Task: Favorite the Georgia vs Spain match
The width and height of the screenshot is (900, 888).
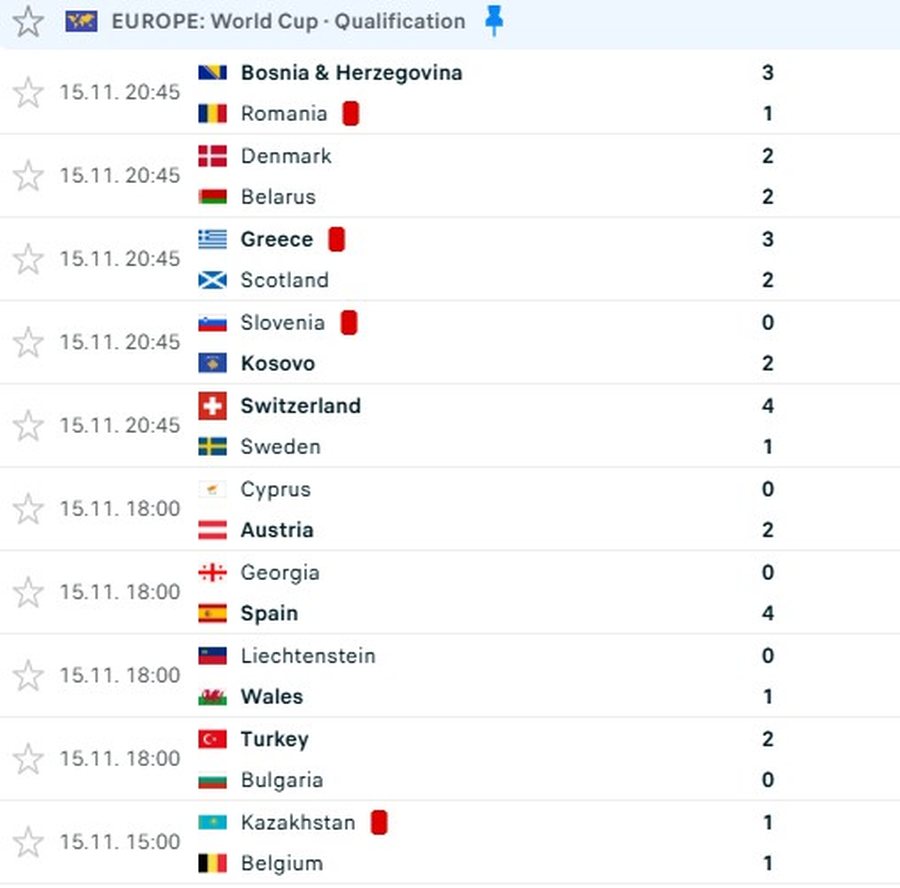Action: coord(28,592)
